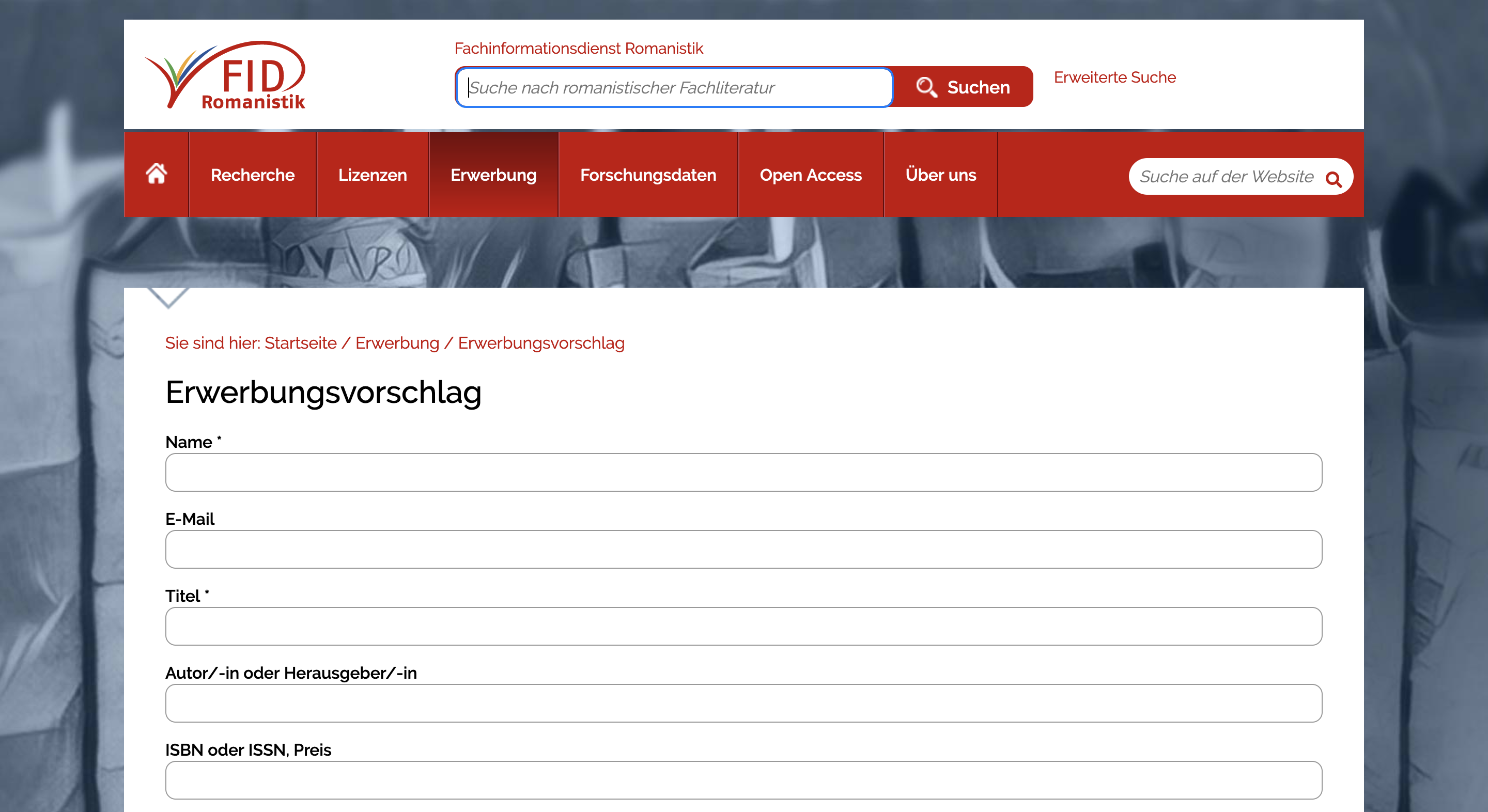Click into the Autor/-in oder Herausgeber/-in field
The width and height of the screenshot is (1488, 812).
(743, 703)
